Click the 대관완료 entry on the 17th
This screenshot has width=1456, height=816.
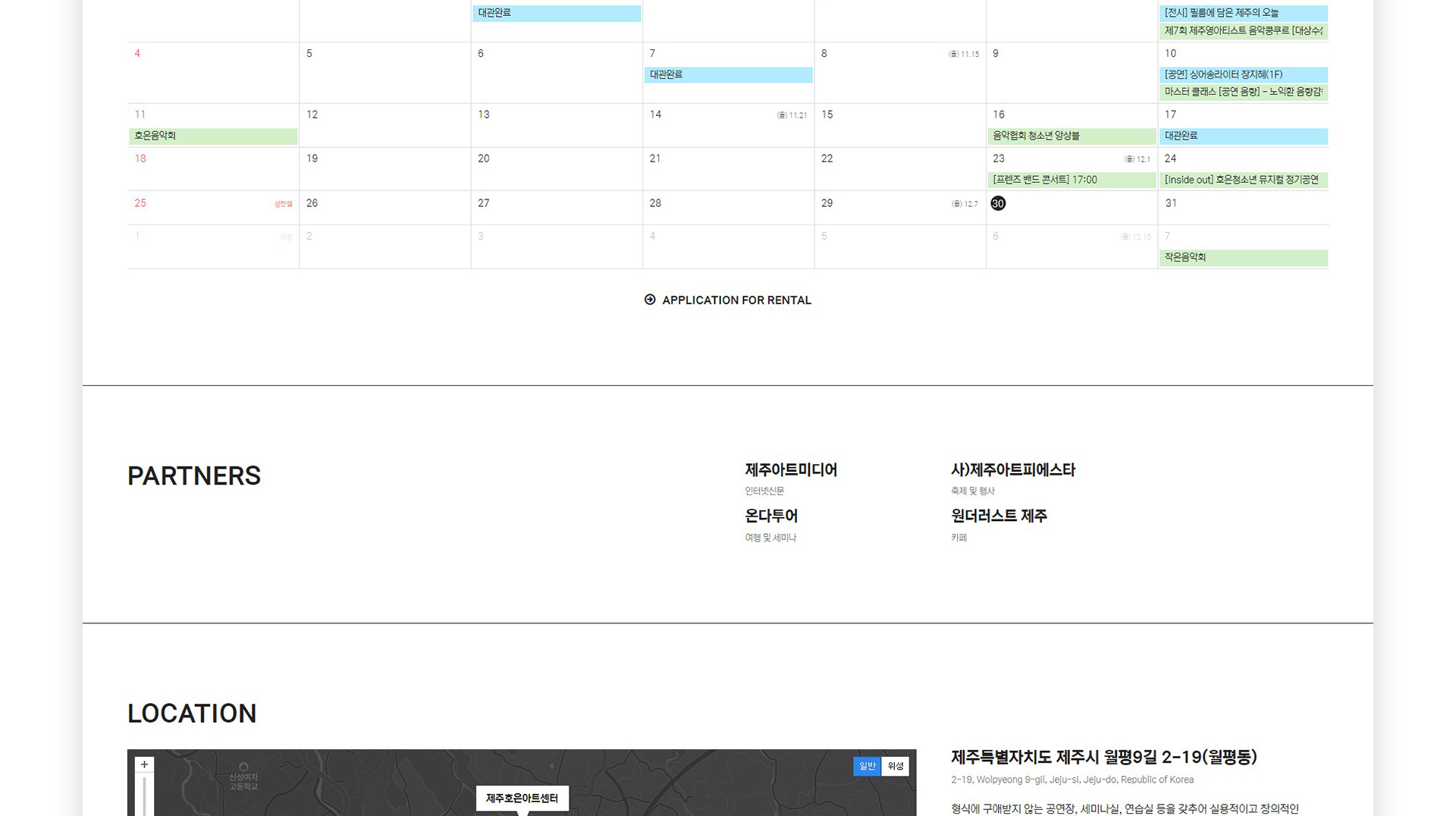1243,136
